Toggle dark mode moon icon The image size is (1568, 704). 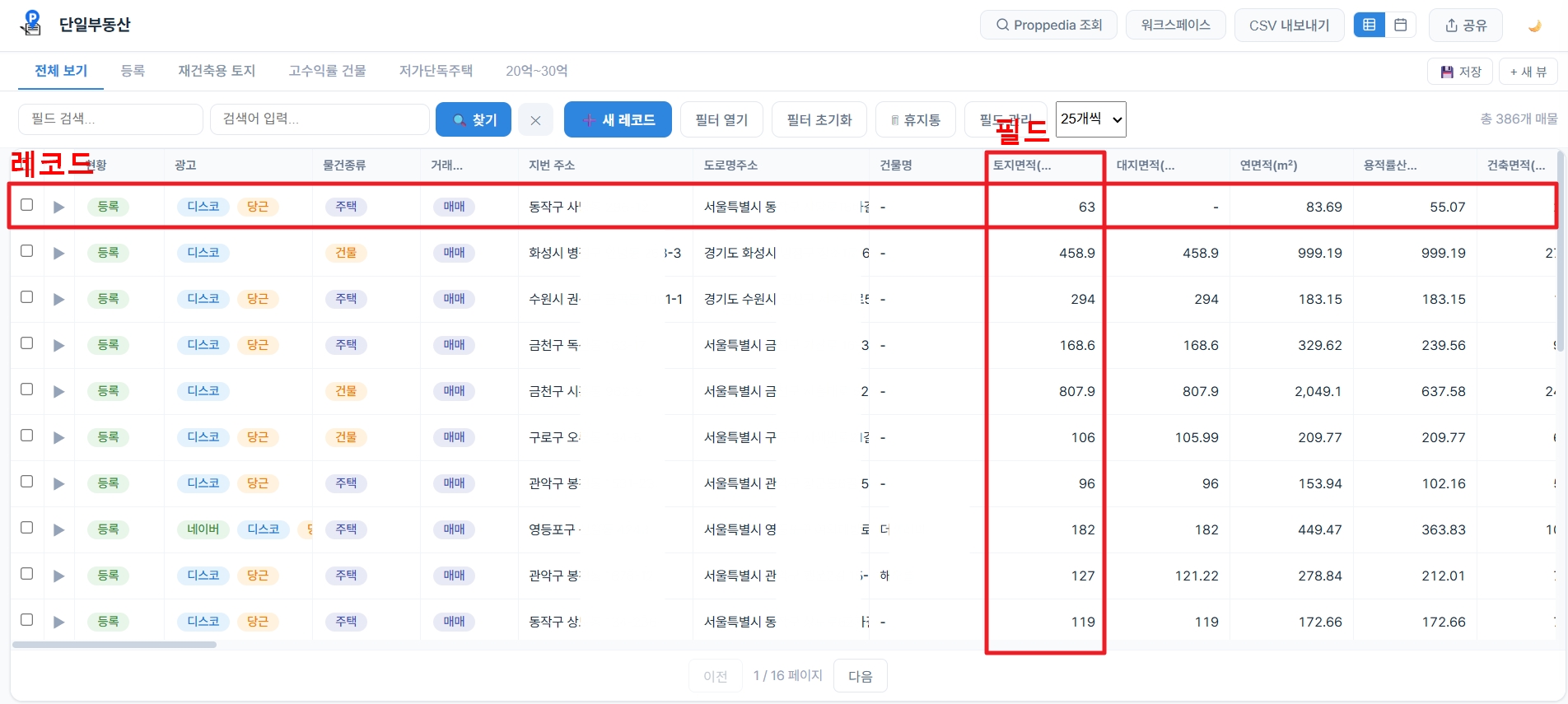(1535, 26)
